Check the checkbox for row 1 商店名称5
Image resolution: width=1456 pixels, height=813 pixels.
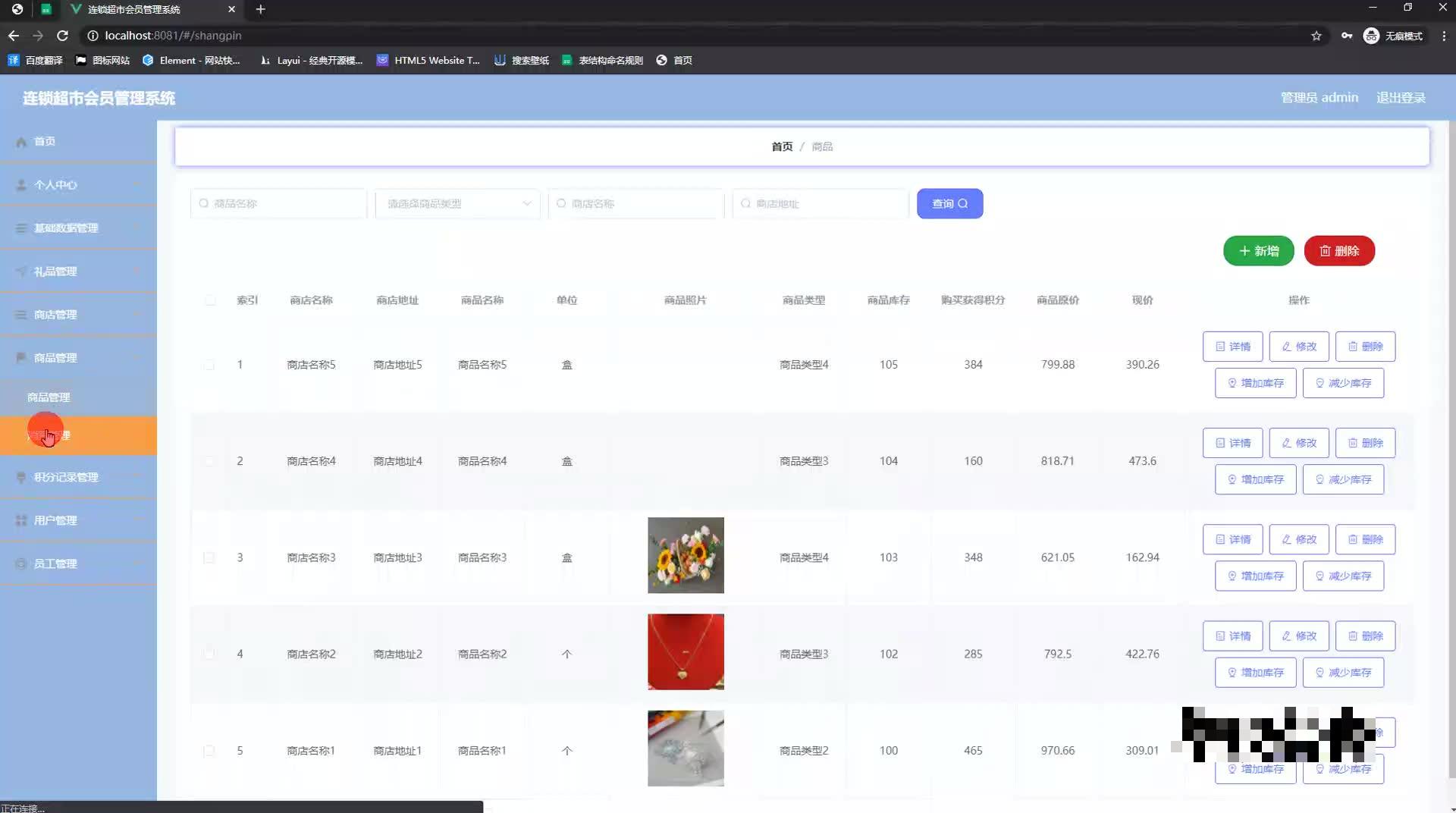pyautogui.click(x=209, y=365)
